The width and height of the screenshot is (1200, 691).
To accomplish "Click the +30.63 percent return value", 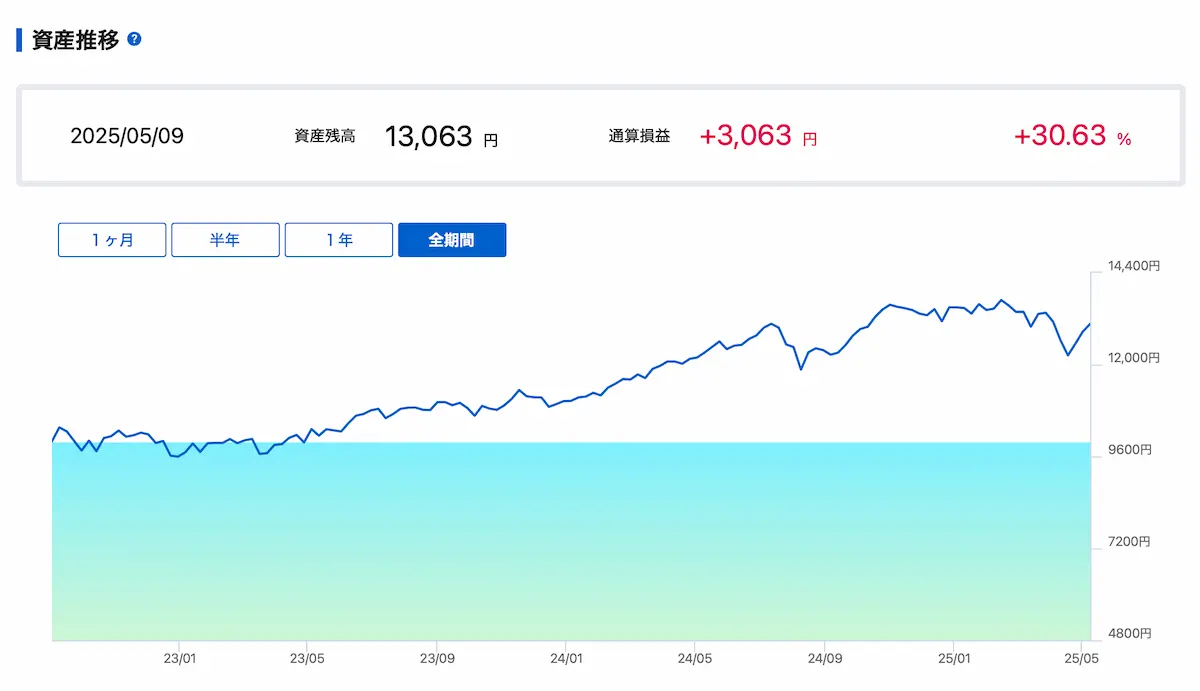I will 1059,136.
